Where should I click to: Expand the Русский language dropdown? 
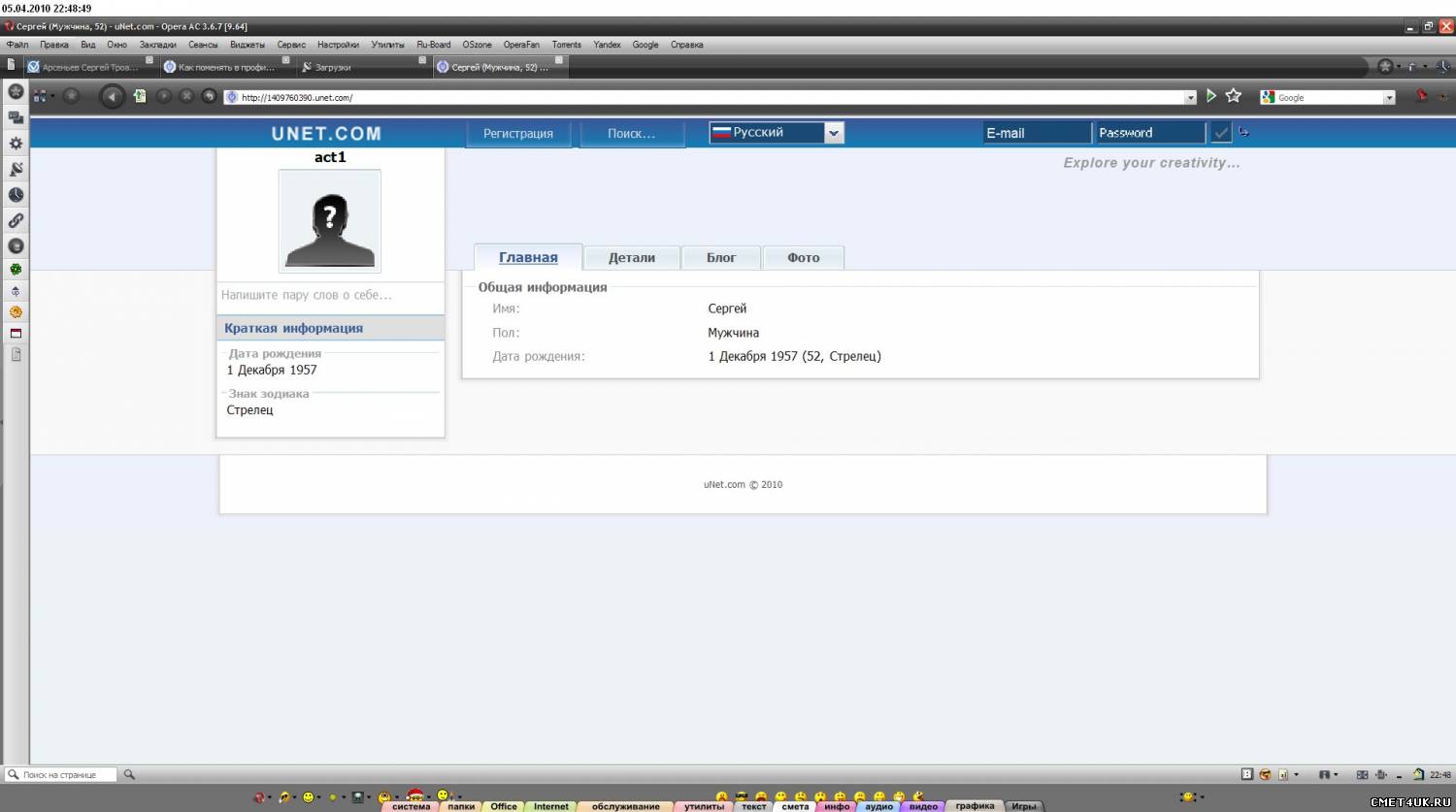pyautogui.click(x=834, y=133)
